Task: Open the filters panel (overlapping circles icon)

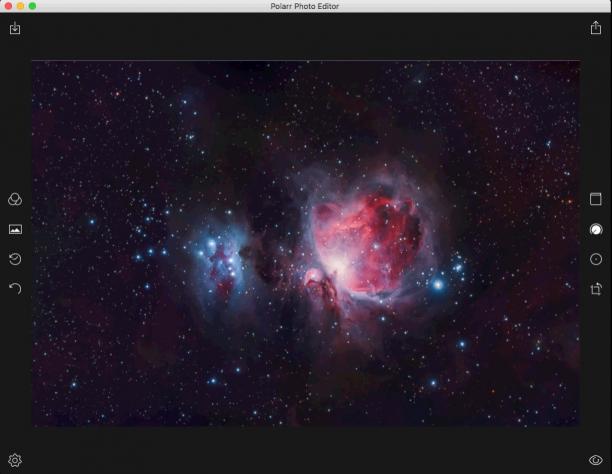Action: click(15, 200)
